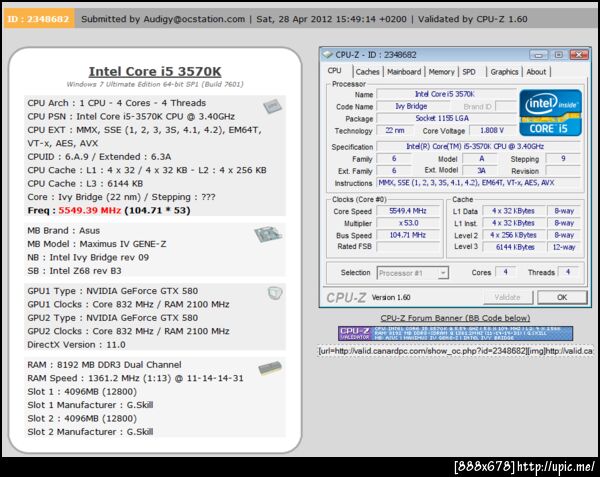This screenshot has height=477, width=600.
Task: Click the MB Model : Maximus IV GENE-Z line
Action: point(97,244)
